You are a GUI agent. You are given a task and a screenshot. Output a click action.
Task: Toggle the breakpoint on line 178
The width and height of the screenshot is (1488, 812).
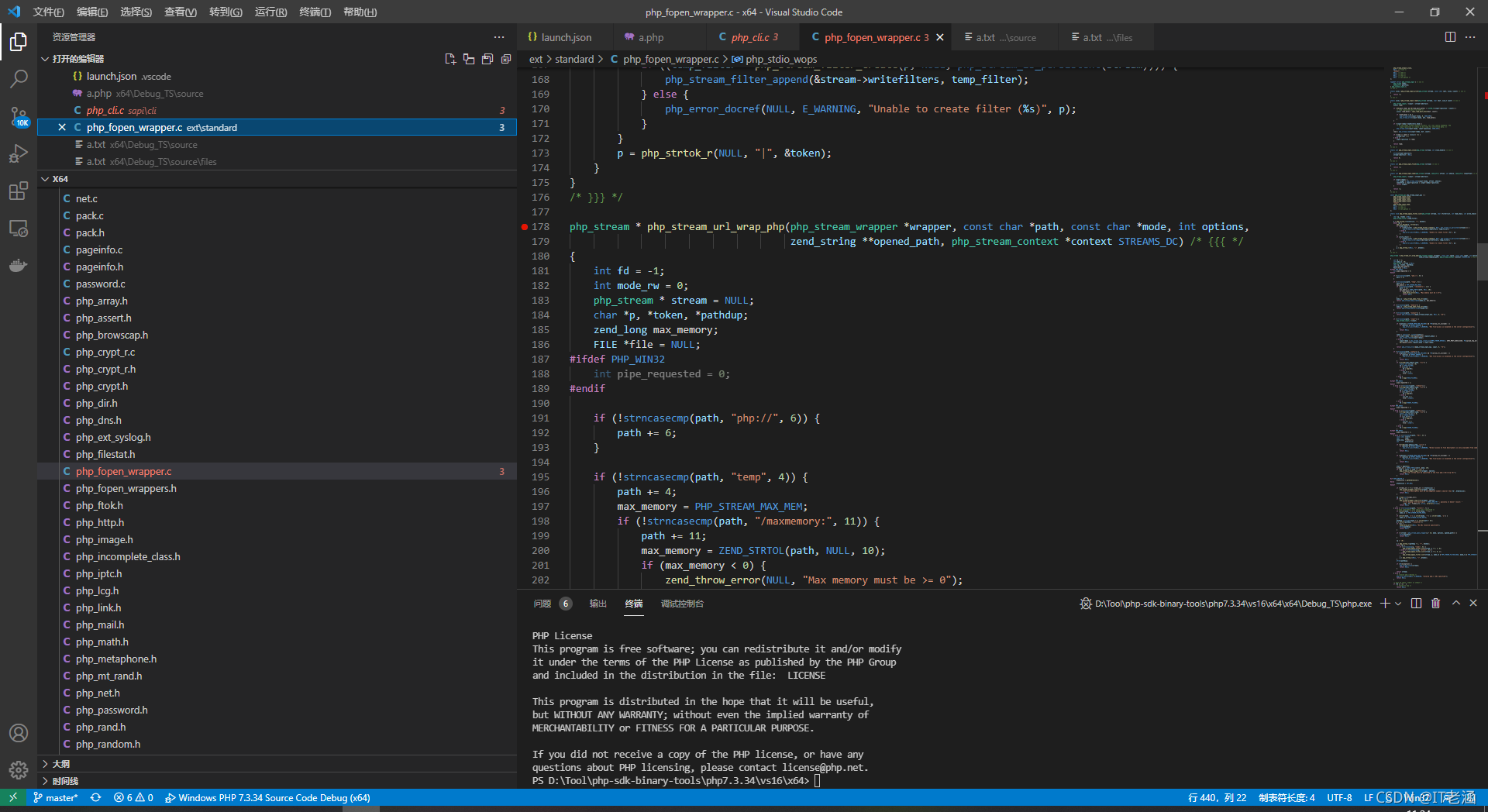tap(525, 227)
